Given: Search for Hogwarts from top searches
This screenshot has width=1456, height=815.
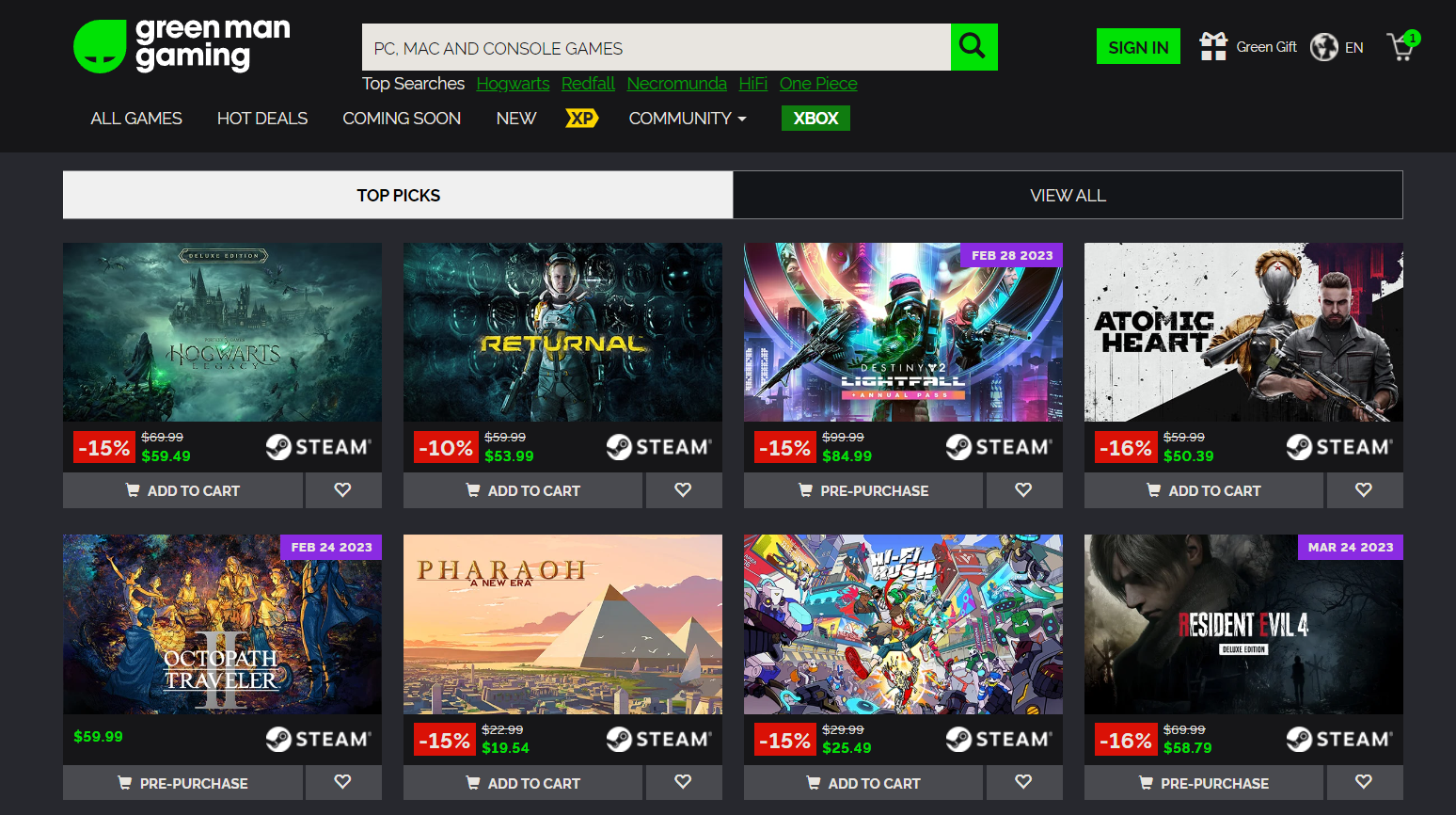Looking at the screenshot, I should pos(513,84).
